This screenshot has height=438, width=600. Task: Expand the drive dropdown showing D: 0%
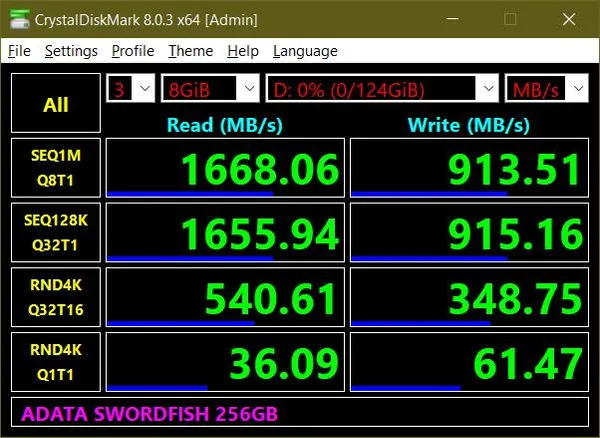[382, 88]
